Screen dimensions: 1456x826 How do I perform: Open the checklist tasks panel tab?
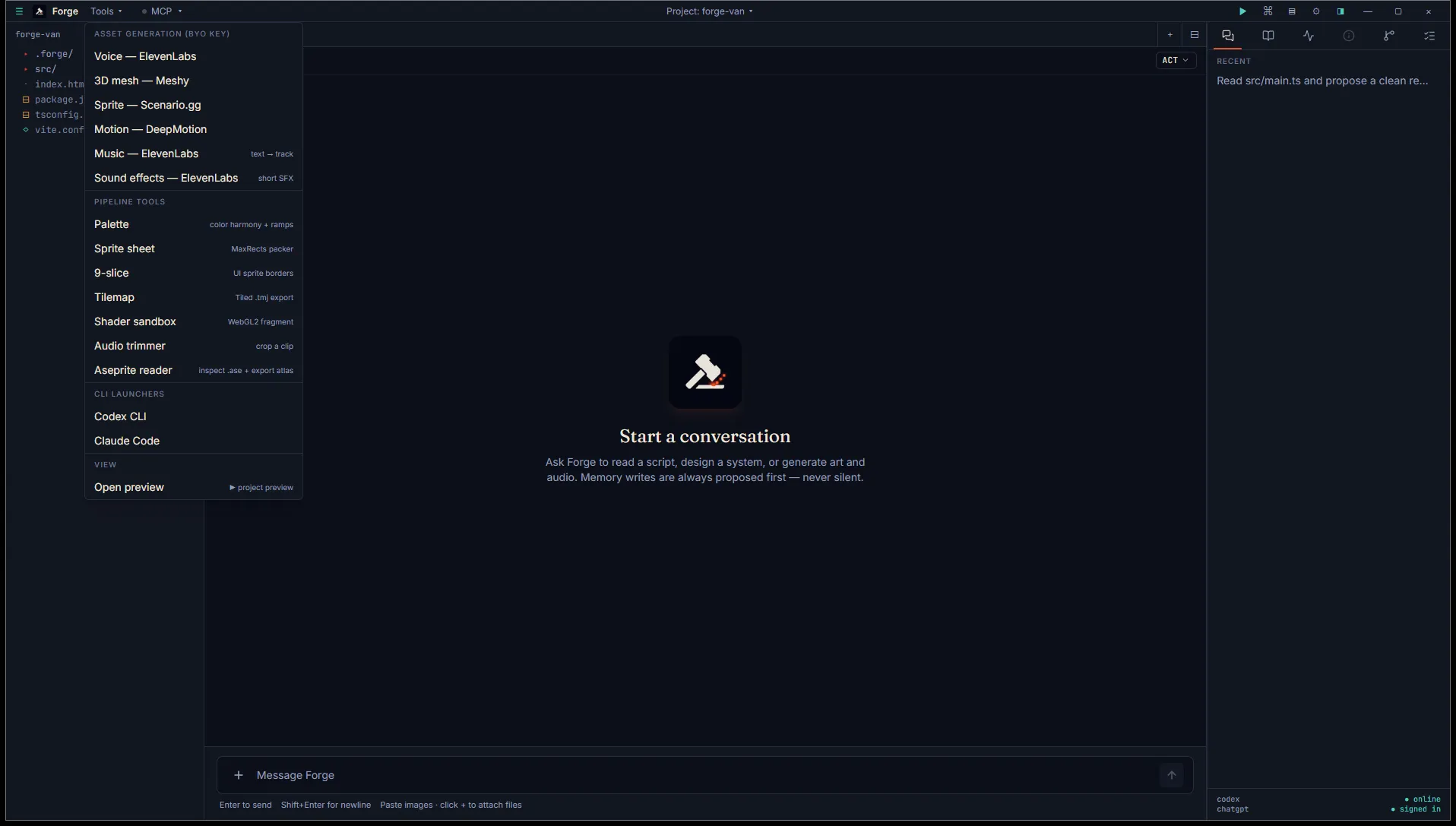(x=1429, y=36)
